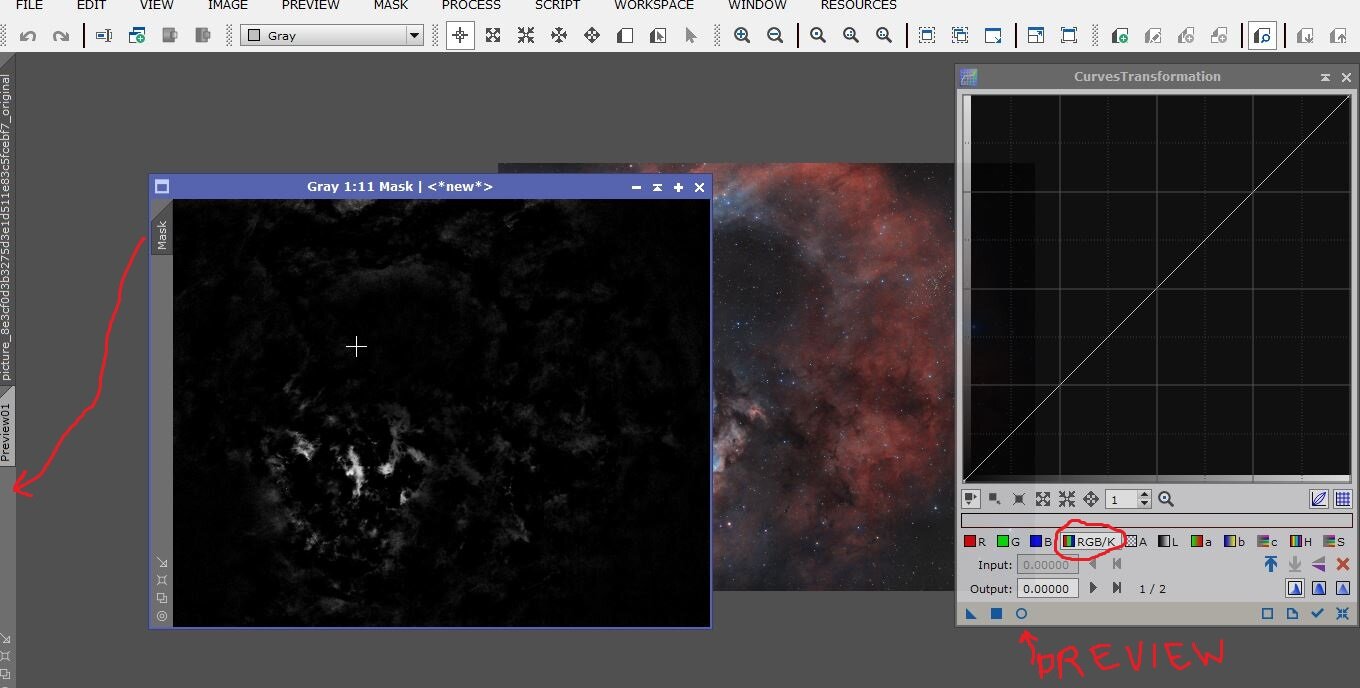
Task: Click the curve zoom magnifier icon
Action: (1165, 499)
